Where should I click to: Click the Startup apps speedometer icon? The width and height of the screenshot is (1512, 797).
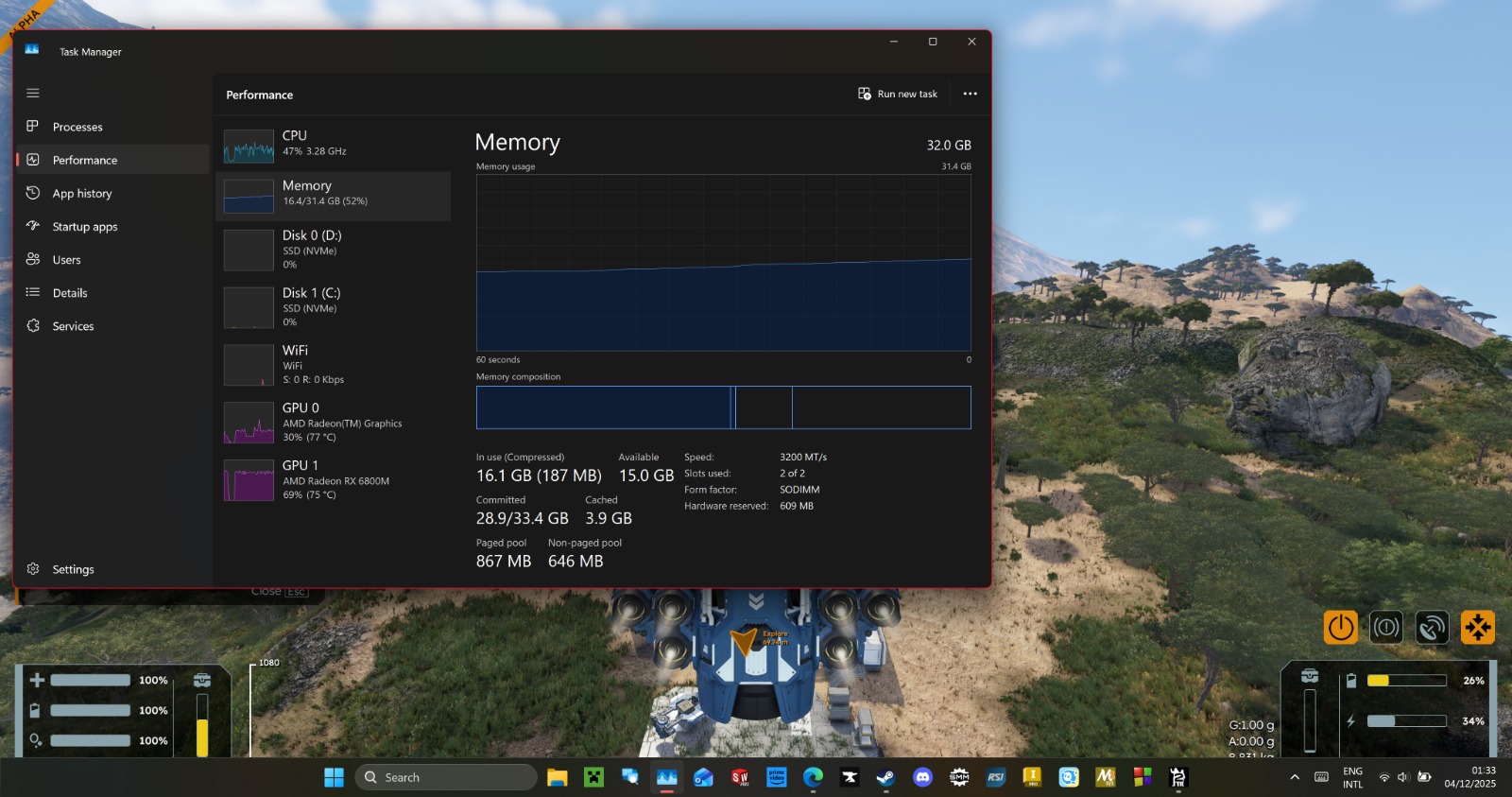pos(33,226)
